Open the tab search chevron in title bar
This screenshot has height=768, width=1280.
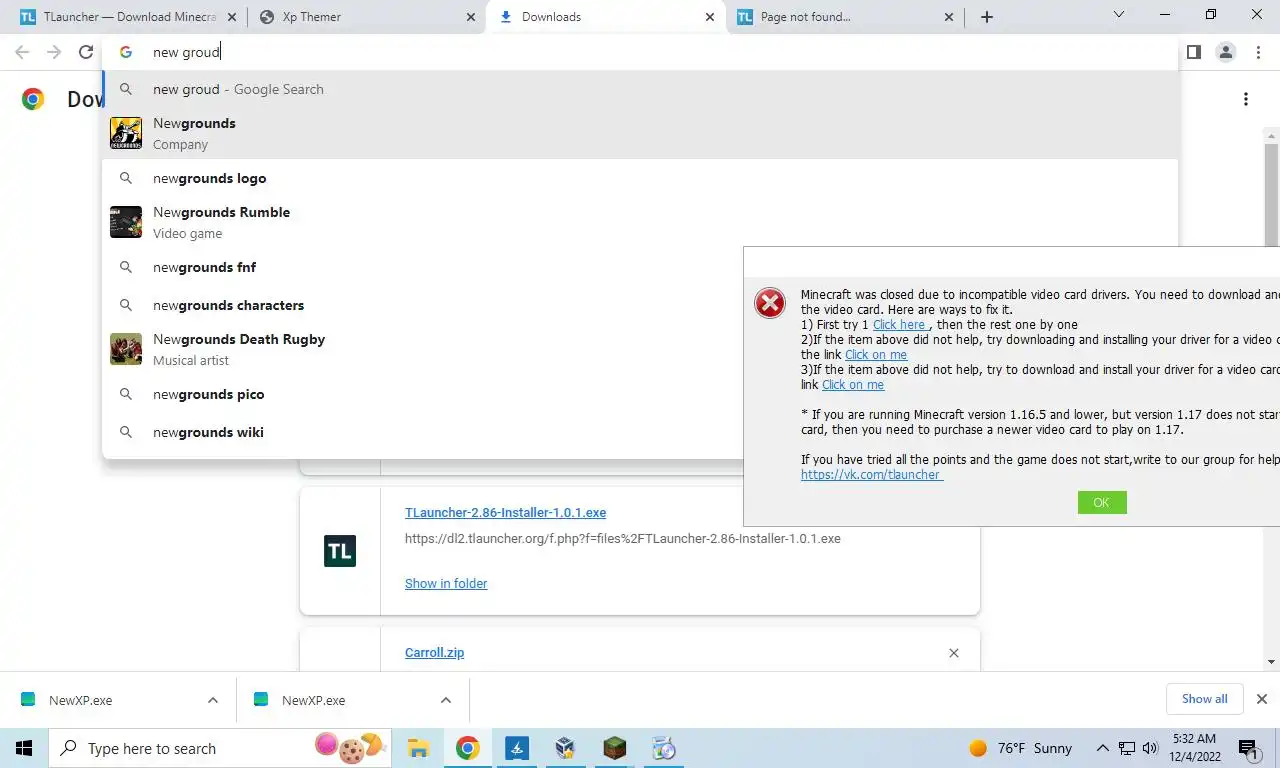coord(1119,14)
